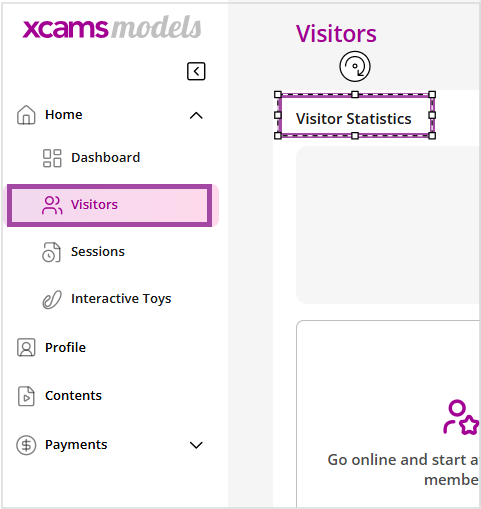Screen dimensions: 481x509
Task: Click the Visitors people icon
Action: click(x=52, y=205)
